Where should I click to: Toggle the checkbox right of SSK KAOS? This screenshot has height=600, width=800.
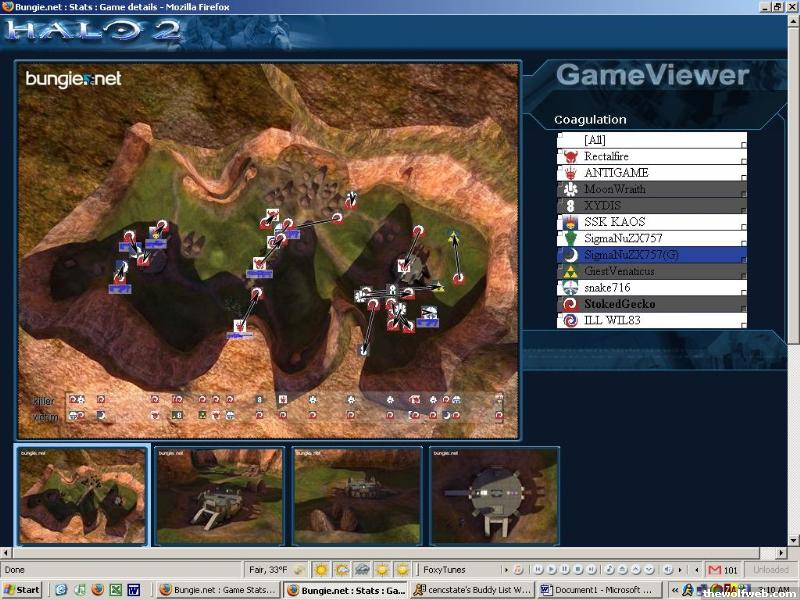coord(743,226)
